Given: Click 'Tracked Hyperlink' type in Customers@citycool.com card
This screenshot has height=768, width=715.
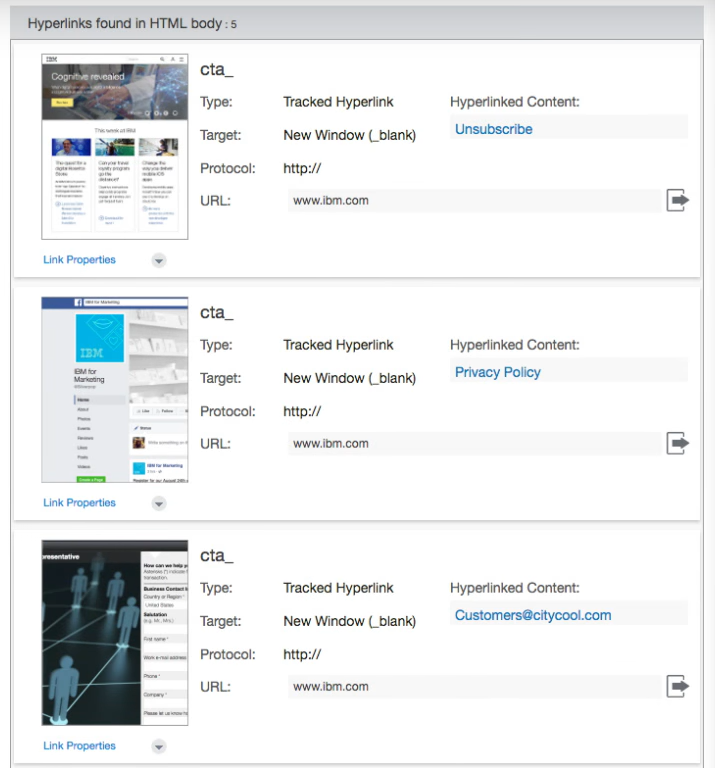Looking at the screenshot, I should point(338,588).
